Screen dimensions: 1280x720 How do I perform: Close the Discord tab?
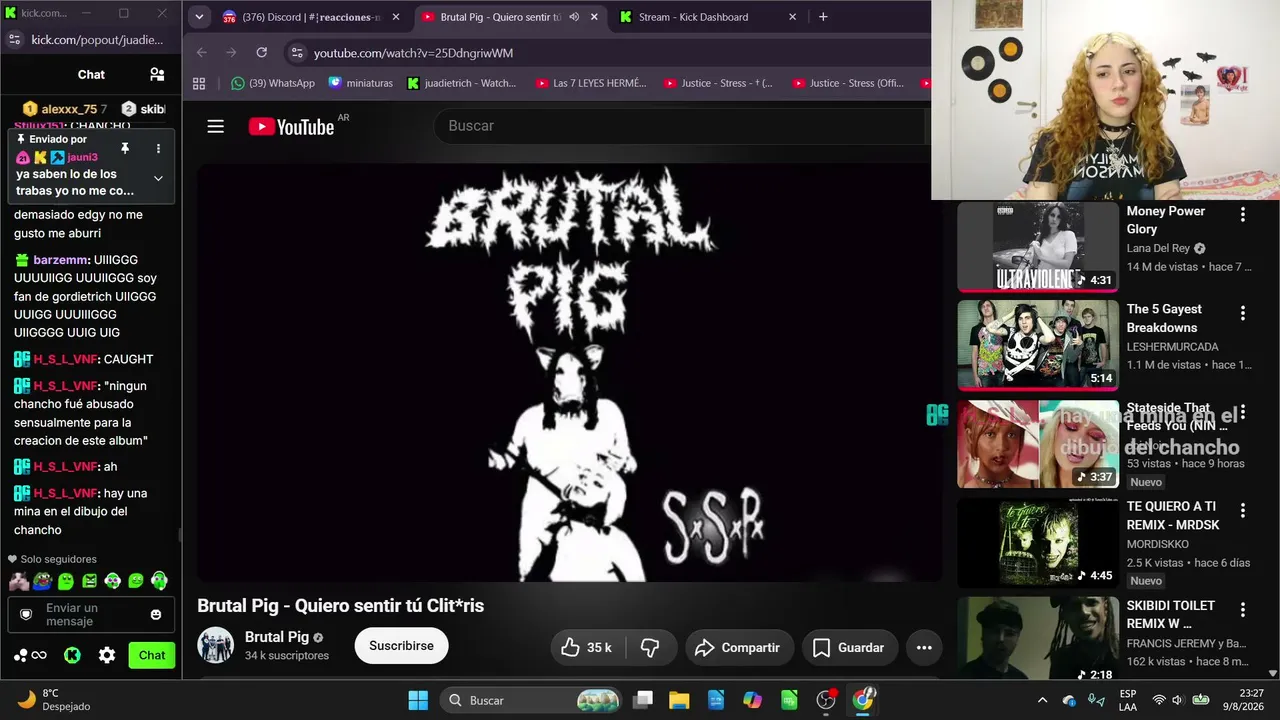pyautogui.click(x=396, y=17)
